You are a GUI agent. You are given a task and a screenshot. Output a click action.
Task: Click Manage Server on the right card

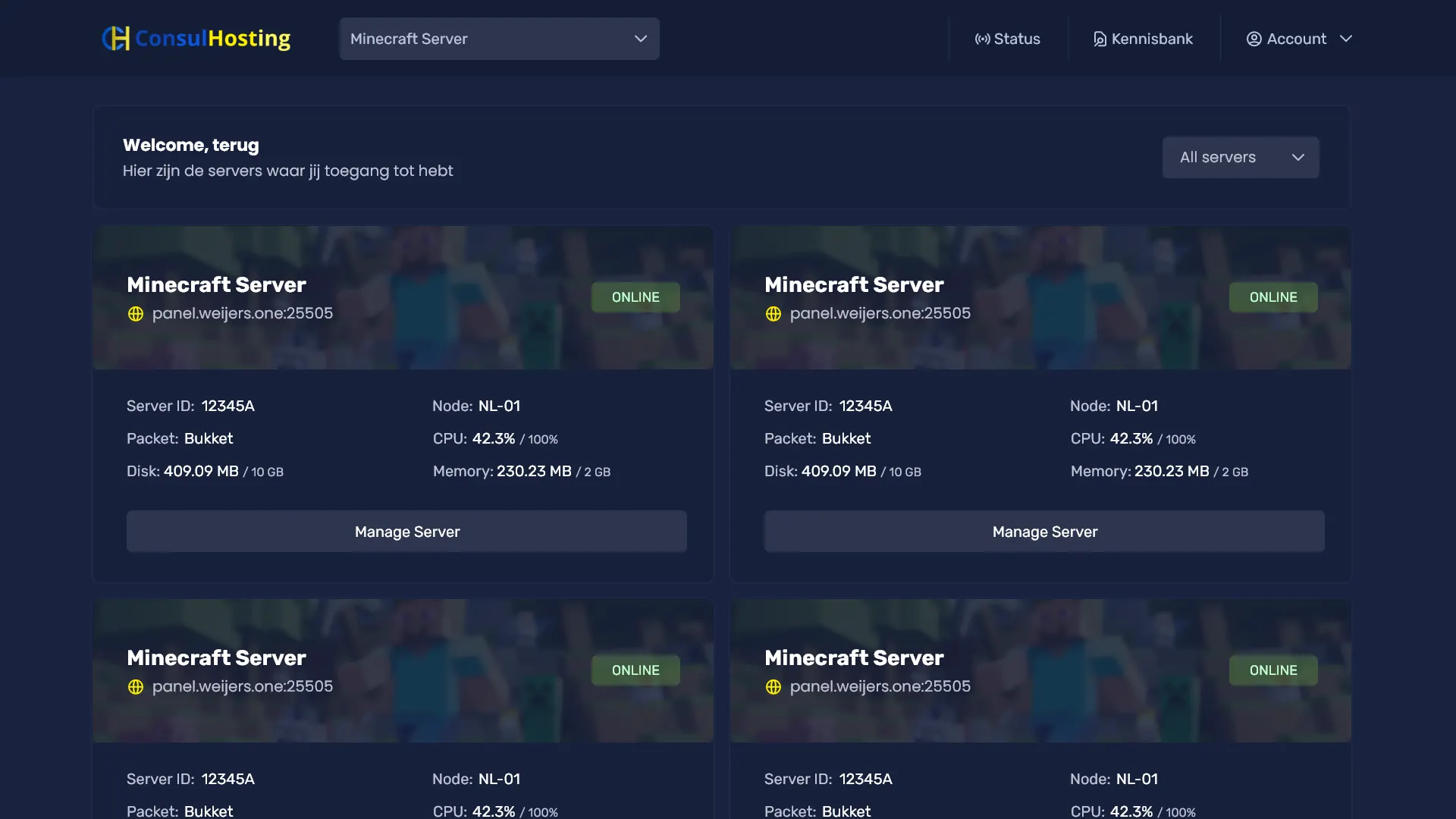tap(1044, 532)
